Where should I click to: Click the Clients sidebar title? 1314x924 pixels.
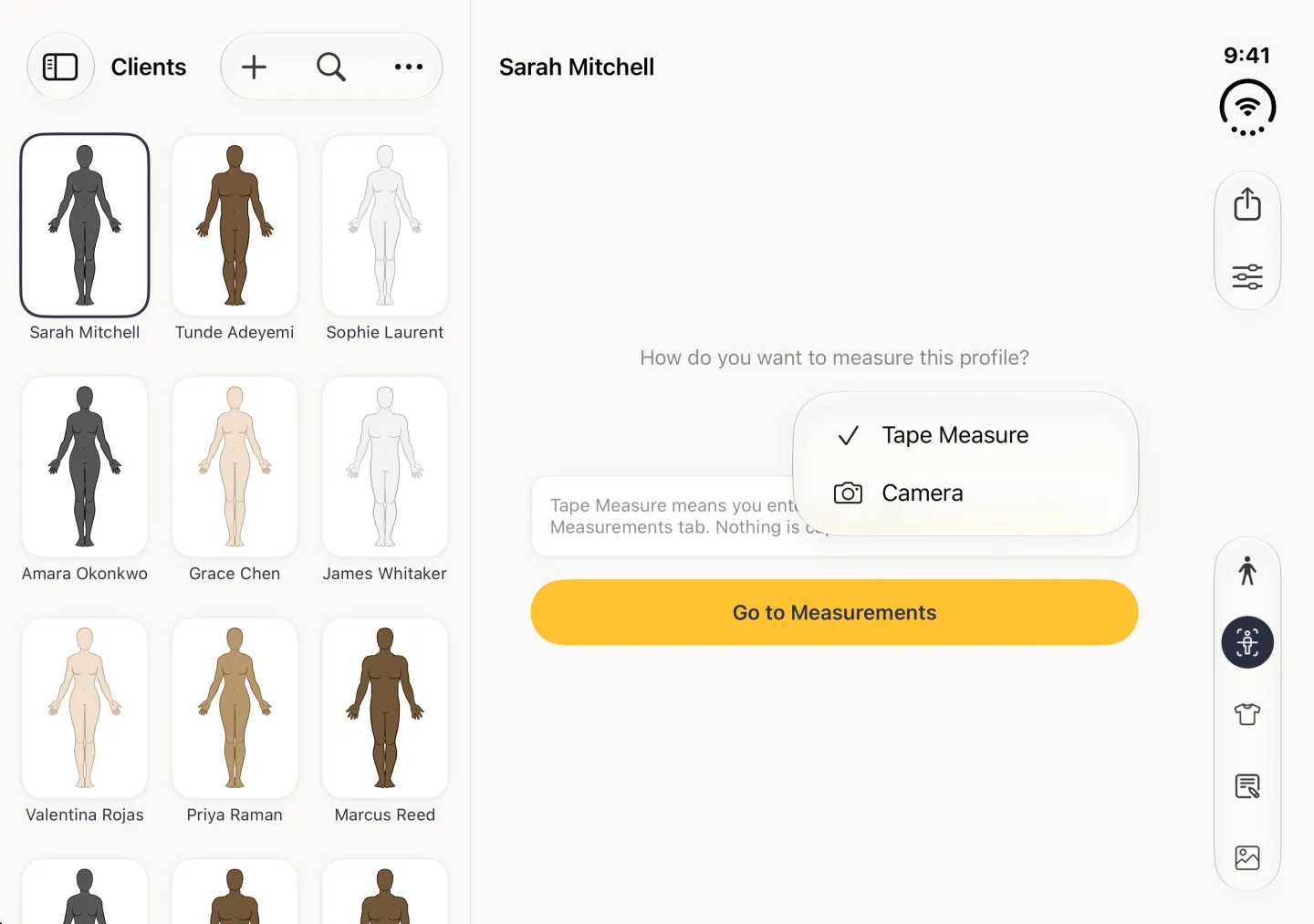coord(149,67)
